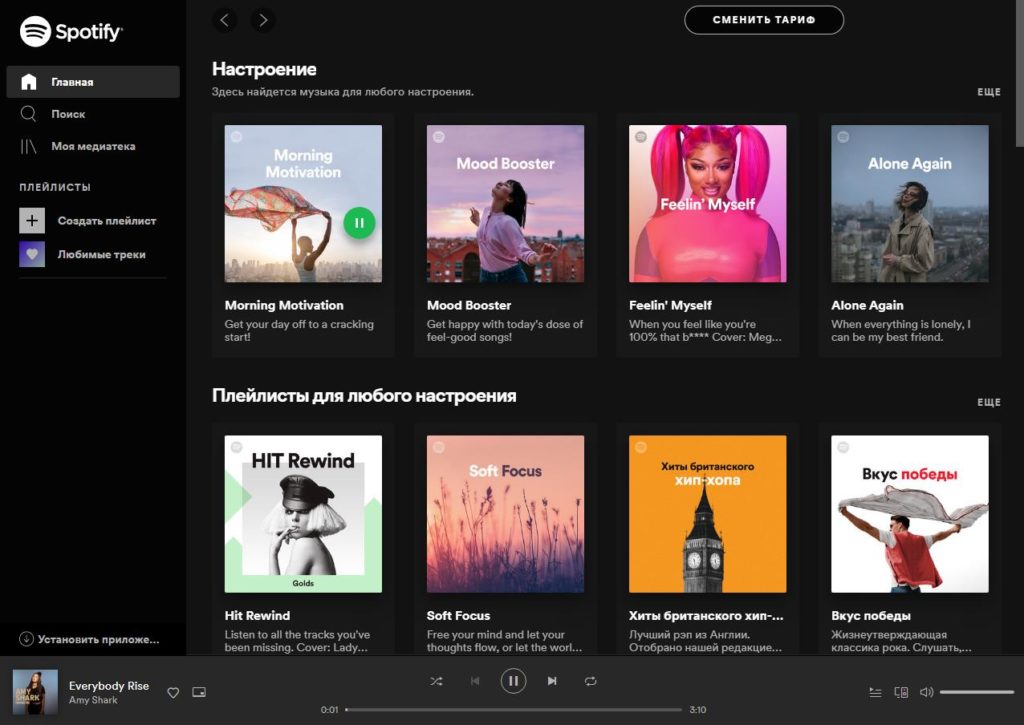
Task: Go forward with the right arrow
Action: point(263,20)
